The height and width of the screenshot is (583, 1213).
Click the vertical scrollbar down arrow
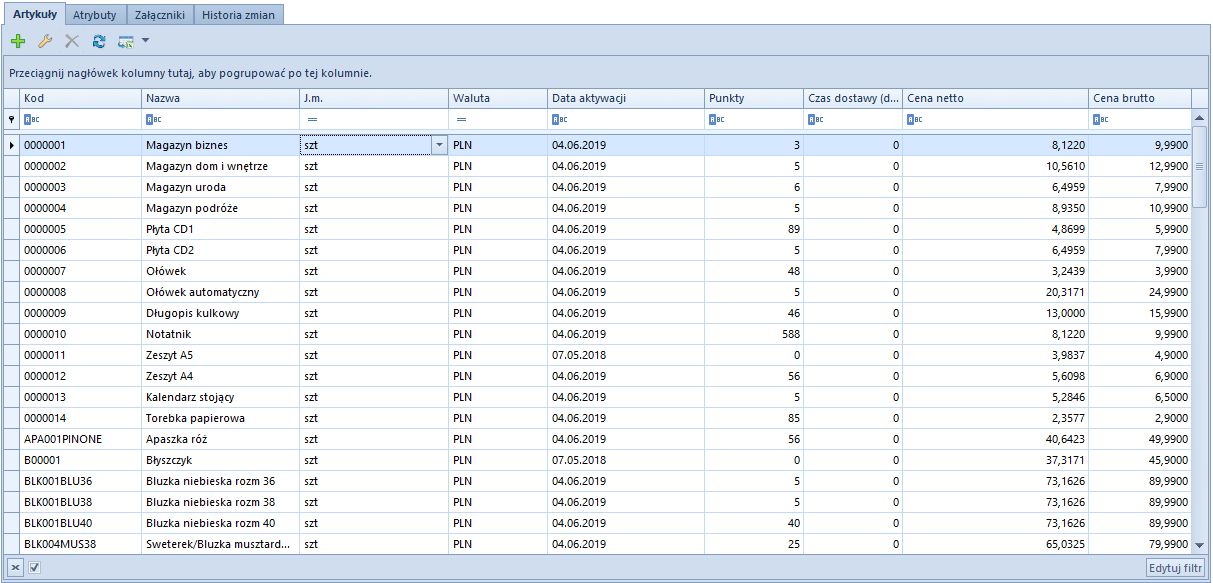coord(1200,544)
